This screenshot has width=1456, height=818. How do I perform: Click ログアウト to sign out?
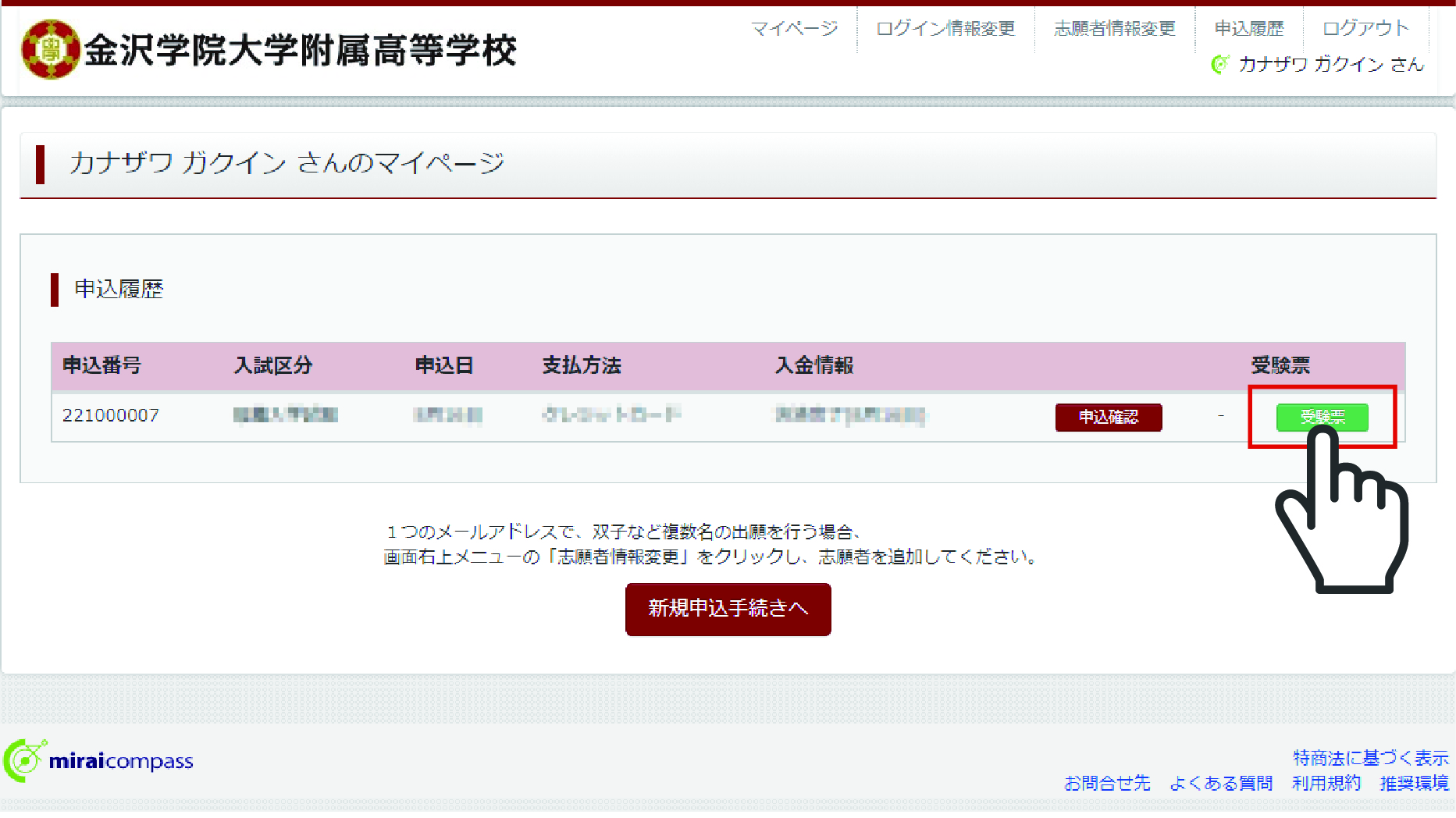[1365, 29]
